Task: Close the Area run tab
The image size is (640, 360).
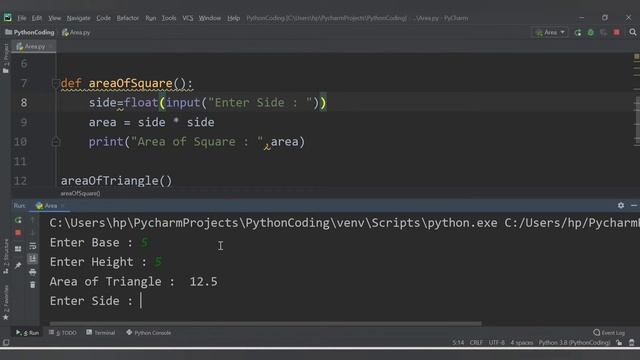Action: tap(62, 206)
